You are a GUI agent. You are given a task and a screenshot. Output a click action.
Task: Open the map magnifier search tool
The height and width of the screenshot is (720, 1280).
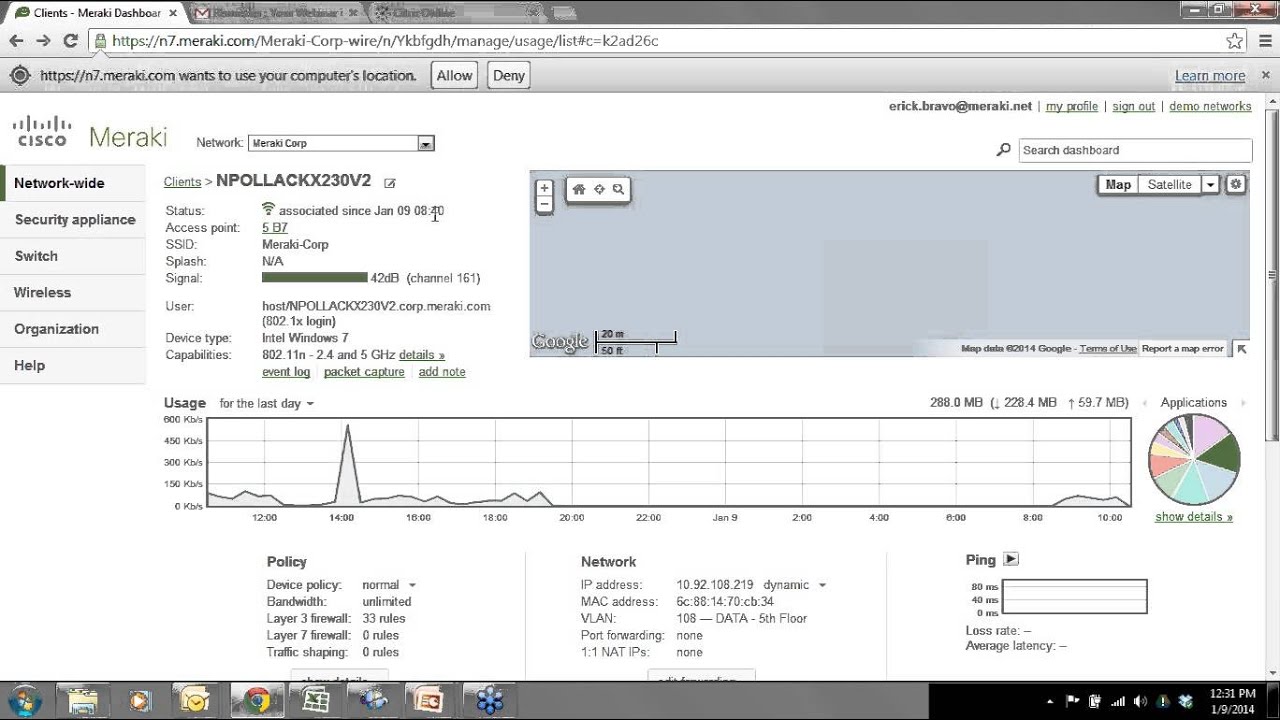pyautogui.click(x=618, y=189)
